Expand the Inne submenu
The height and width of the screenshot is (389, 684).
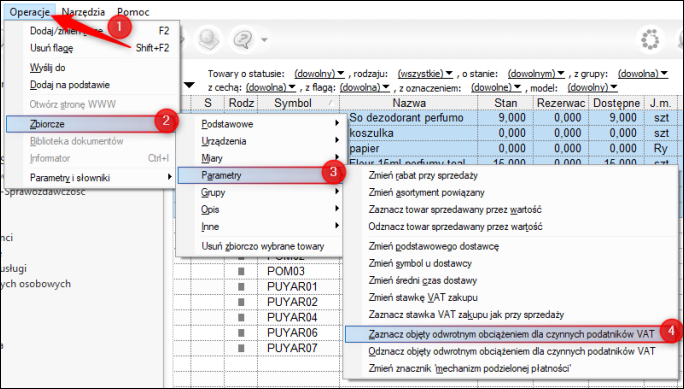coord(260,227)
